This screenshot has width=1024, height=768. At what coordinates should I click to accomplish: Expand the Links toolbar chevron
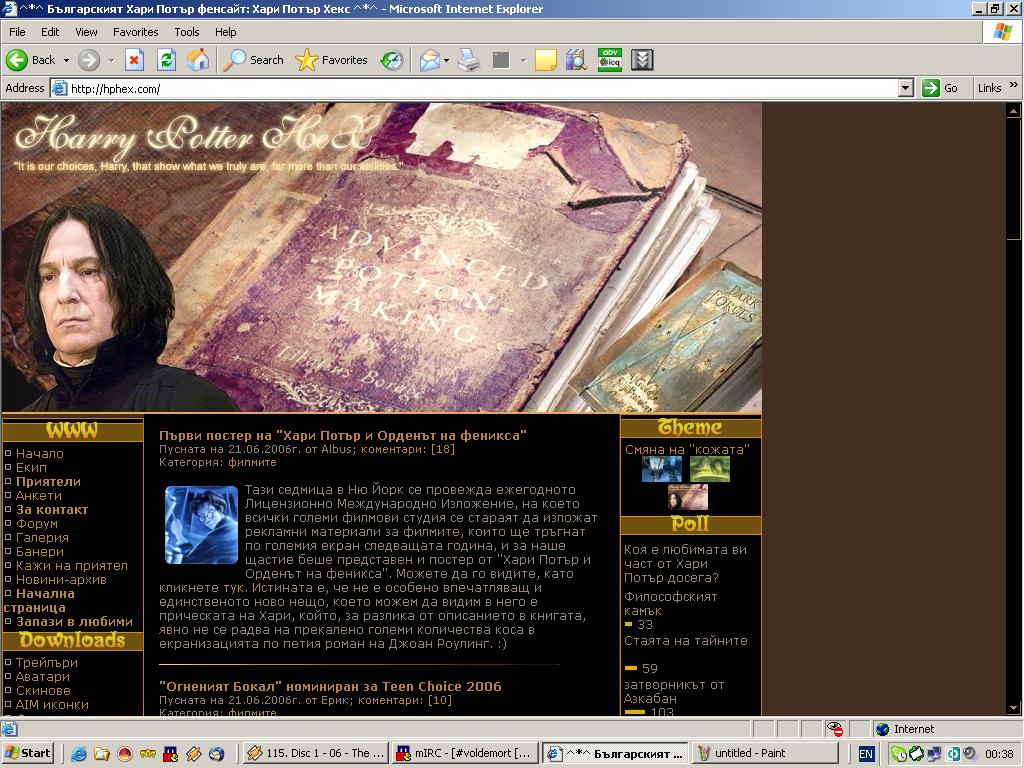point(1014,86)
